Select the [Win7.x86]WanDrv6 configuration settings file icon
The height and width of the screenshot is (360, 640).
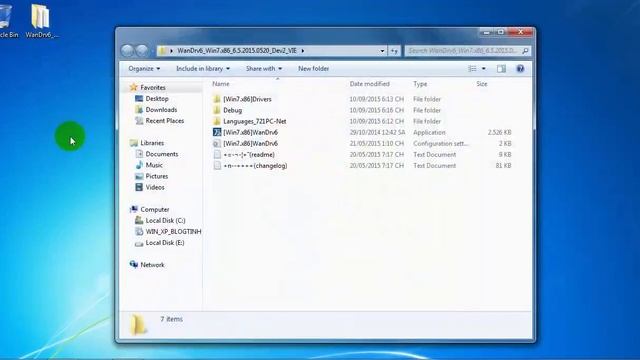pyautogui.click(x=217, y=143)
